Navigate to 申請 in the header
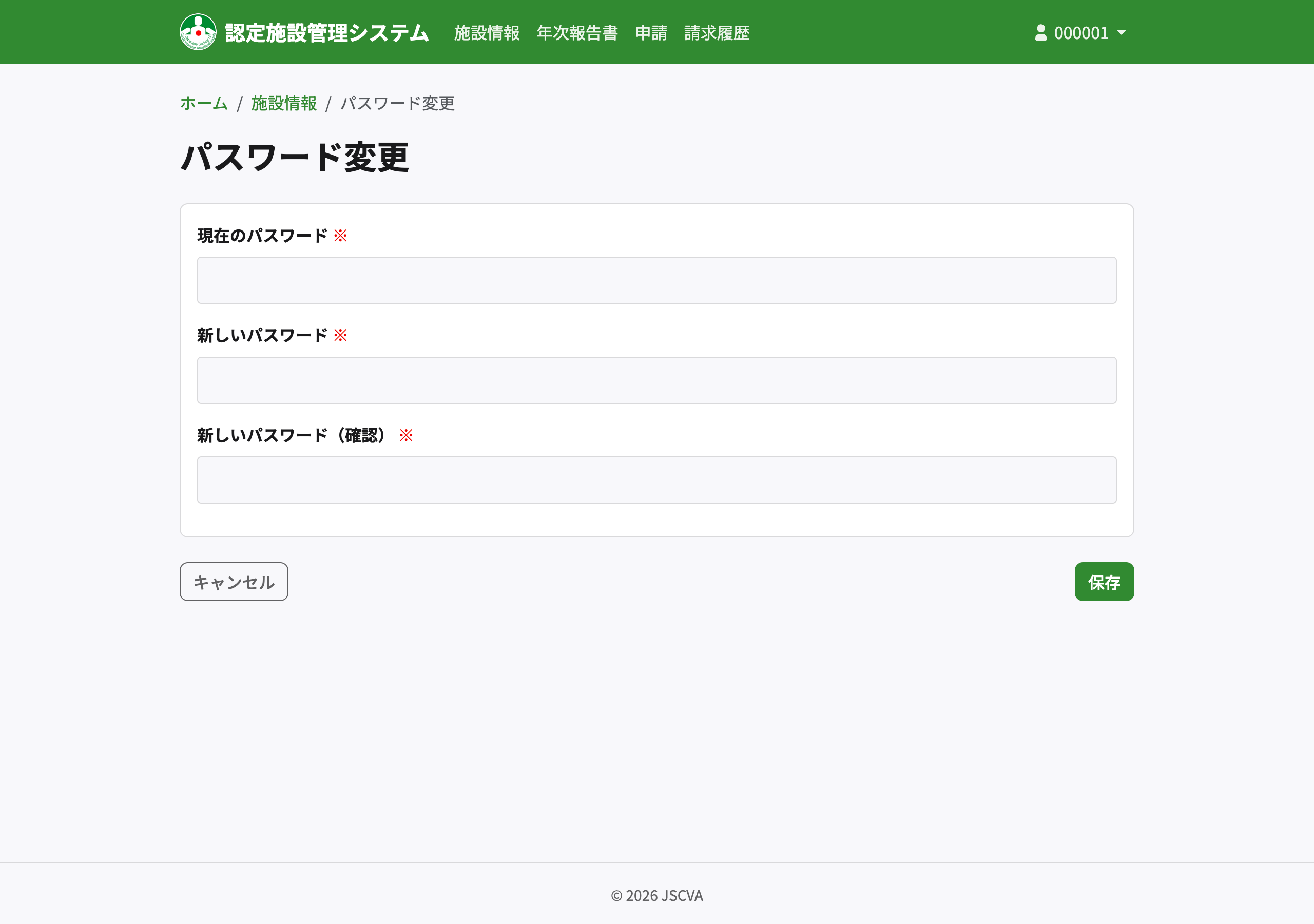This screenshot has width=1314, height=924. 651,33
